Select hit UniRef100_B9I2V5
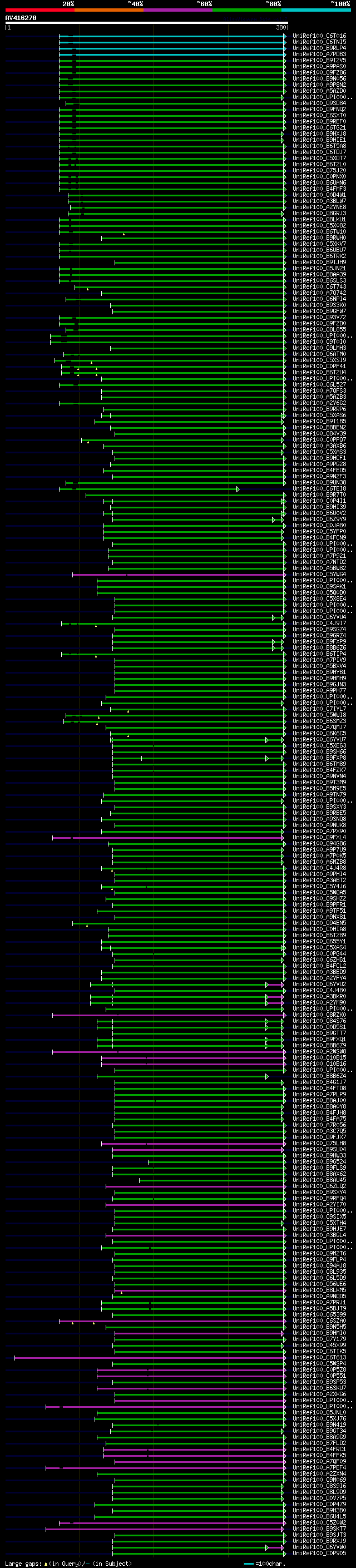This screenshot has width=356, height=1568. click(x=319, y=60)
